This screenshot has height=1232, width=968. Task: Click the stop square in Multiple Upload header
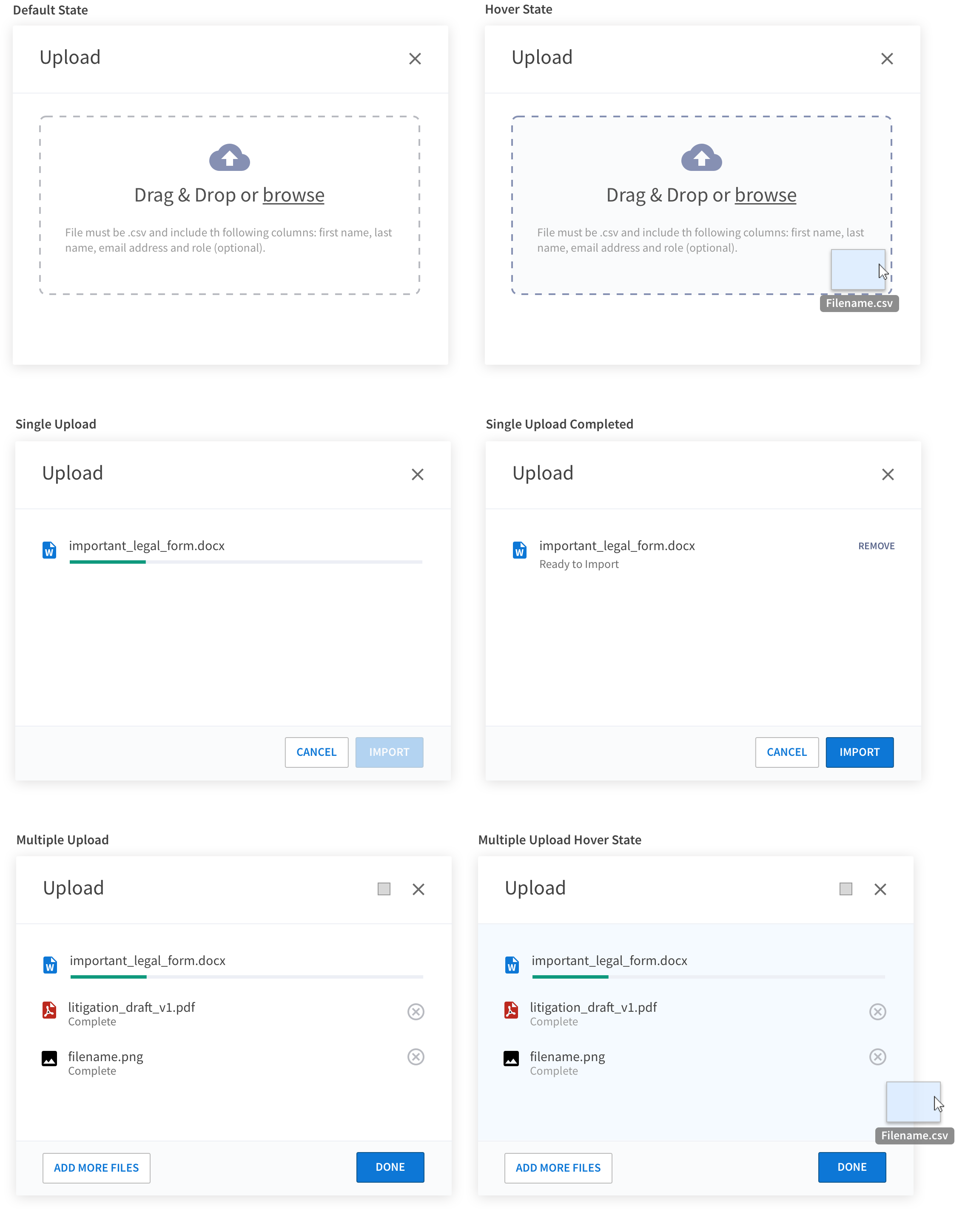point(384,889)
